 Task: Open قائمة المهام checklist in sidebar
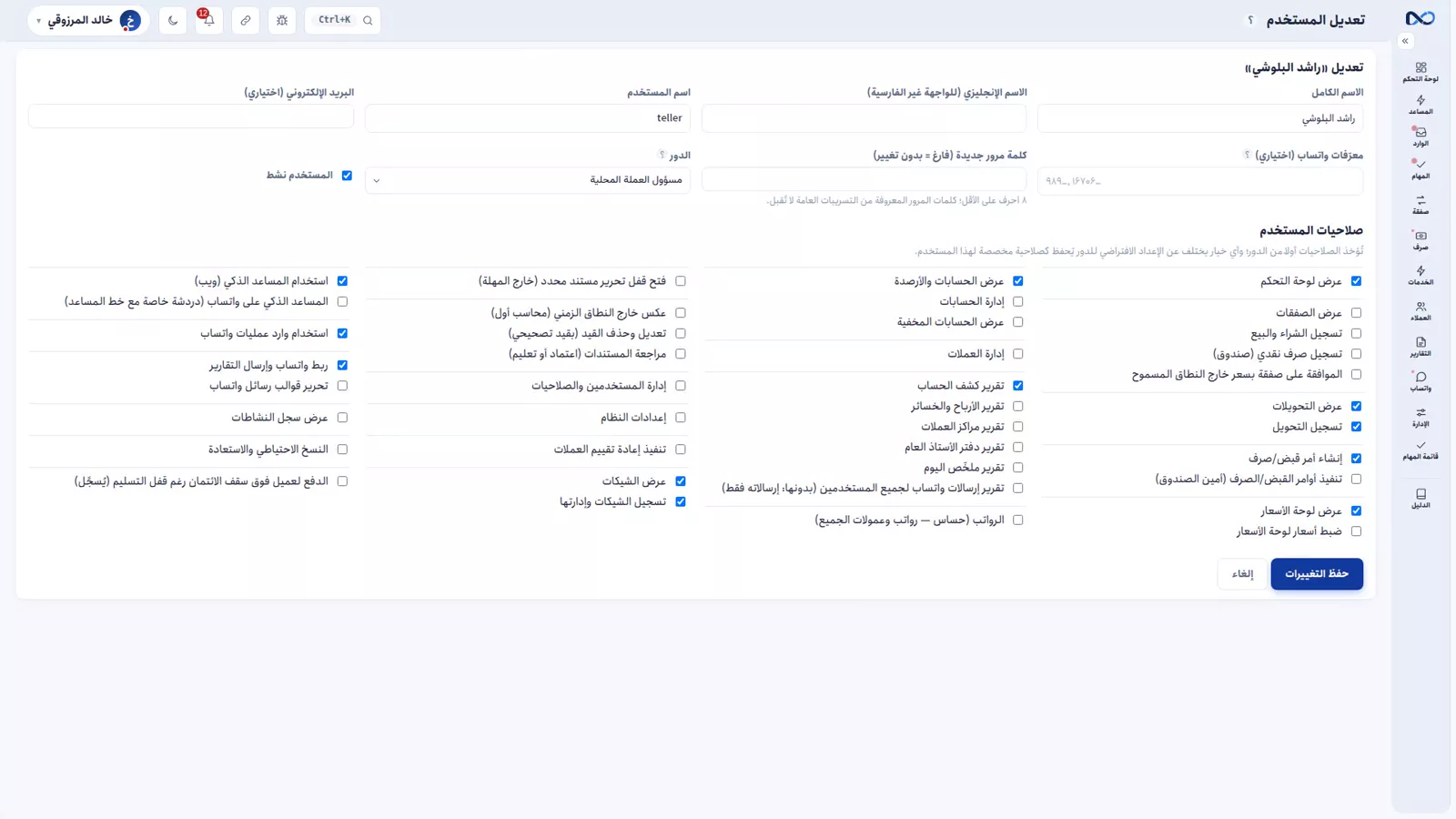pos(1421,450)
